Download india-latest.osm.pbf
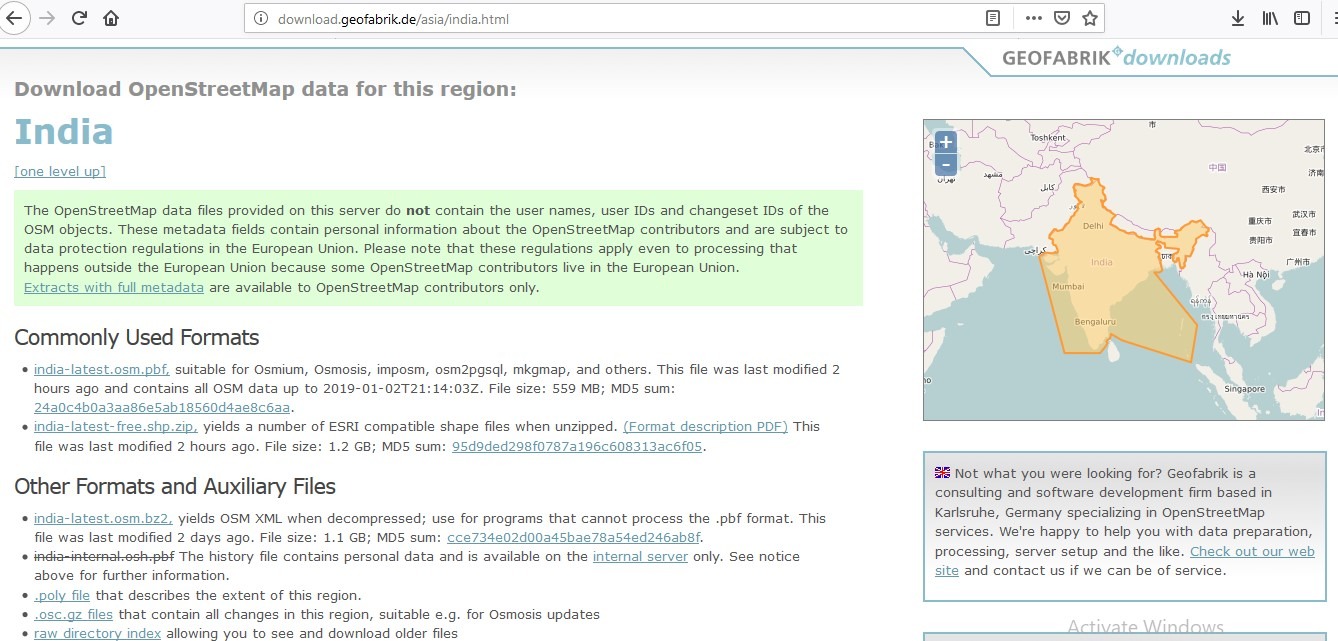This screenshot has width=1338, height=641. 102,369
